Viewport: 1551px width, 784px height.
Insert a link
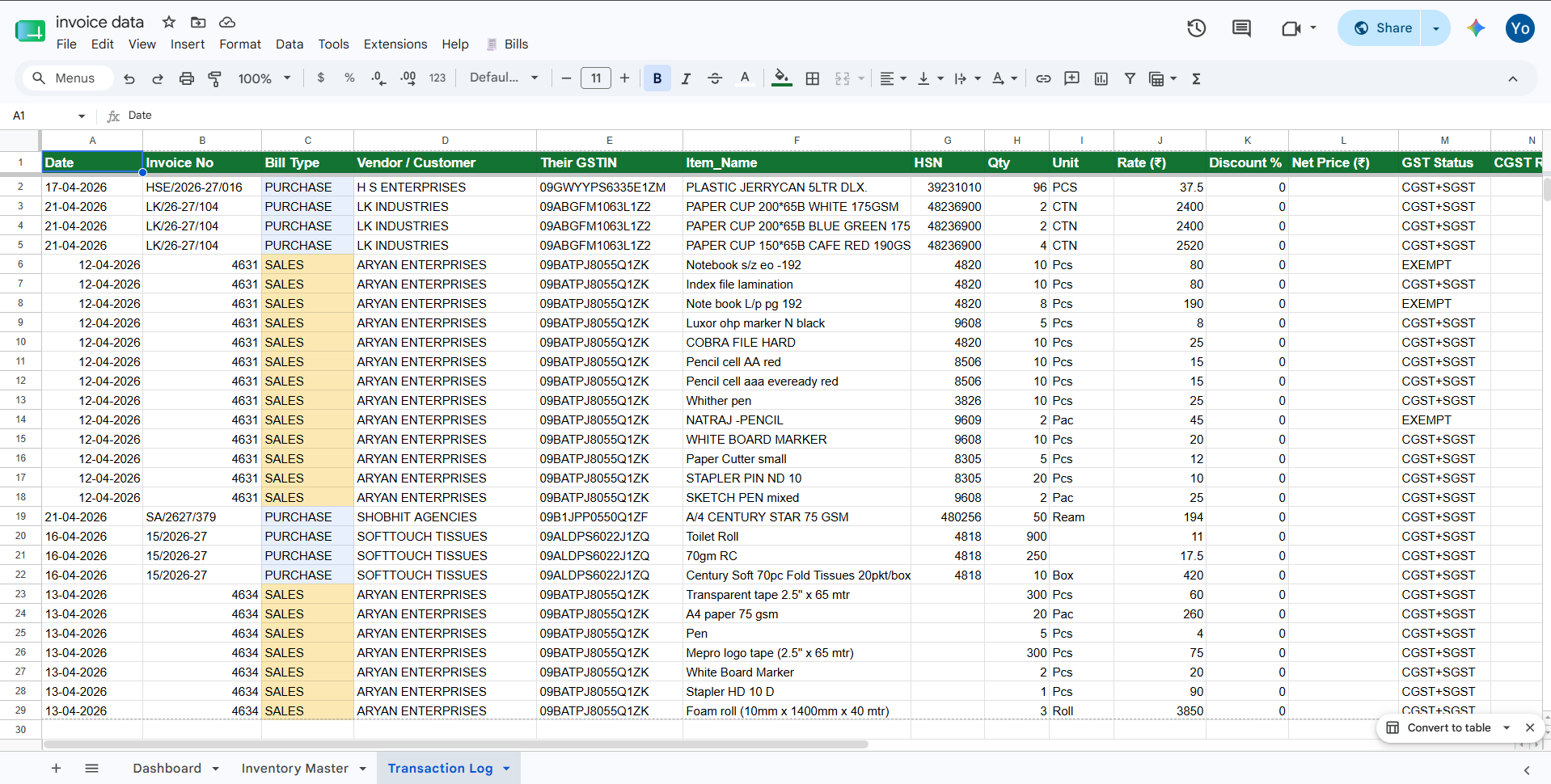tap(1043, 78)
